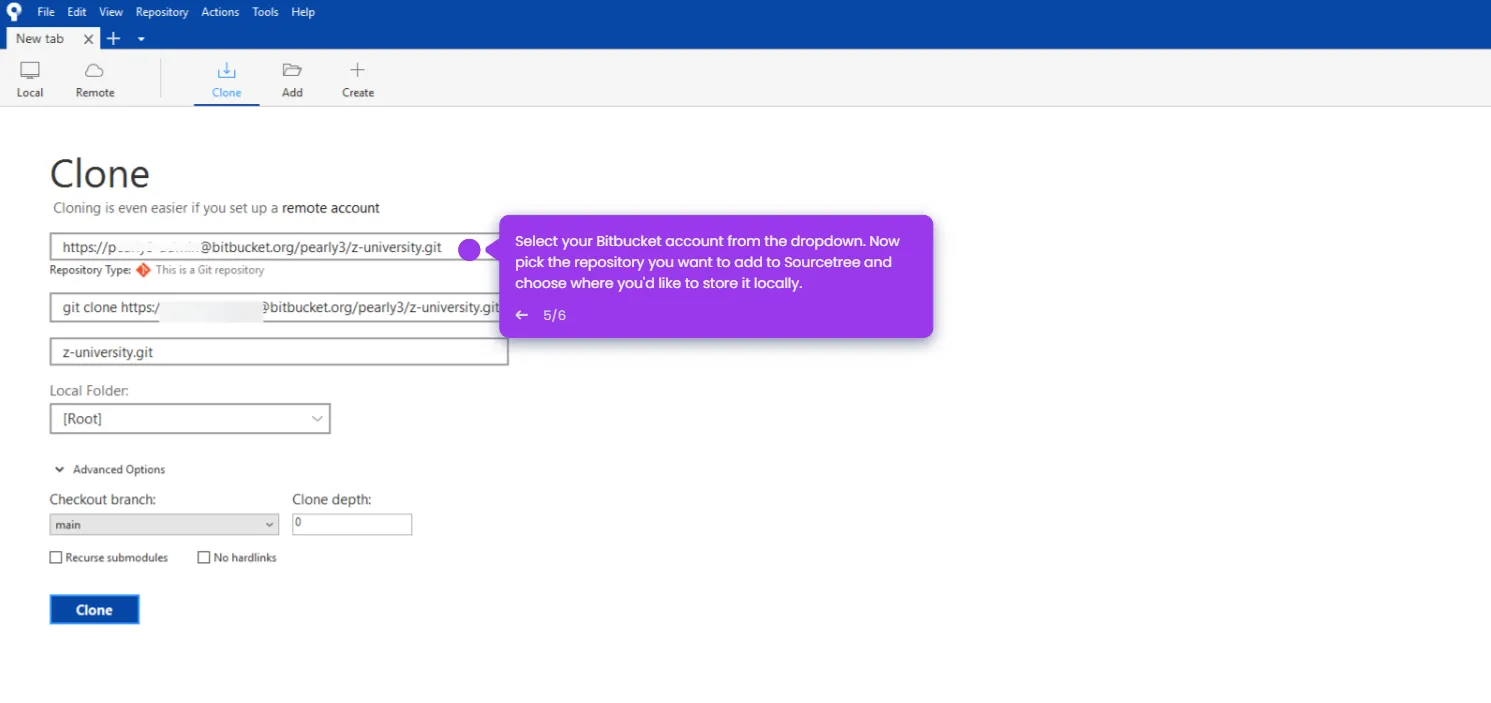This screenshot has width=1491, height=703.
Task: Select the Clone toolbar icon
Action: tap(227, 80)
